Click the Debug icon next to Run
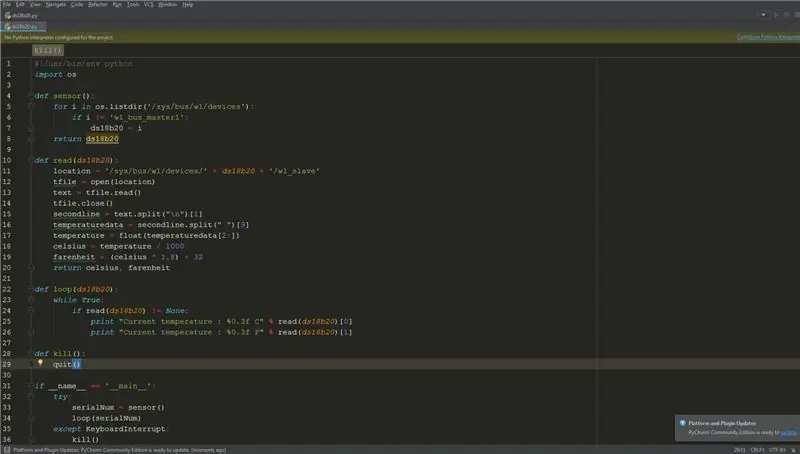 pos(786,15)
